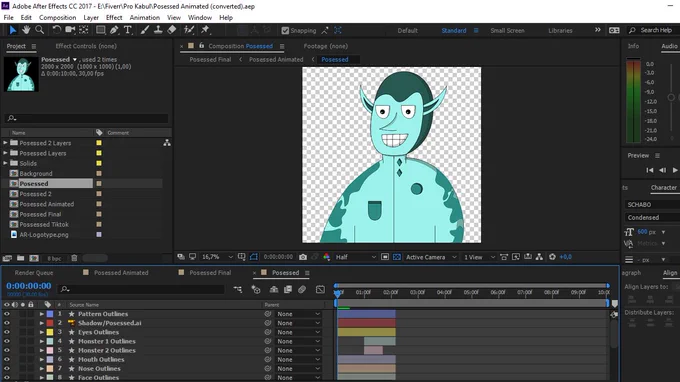Open the Composition menu

coord(58,18)
